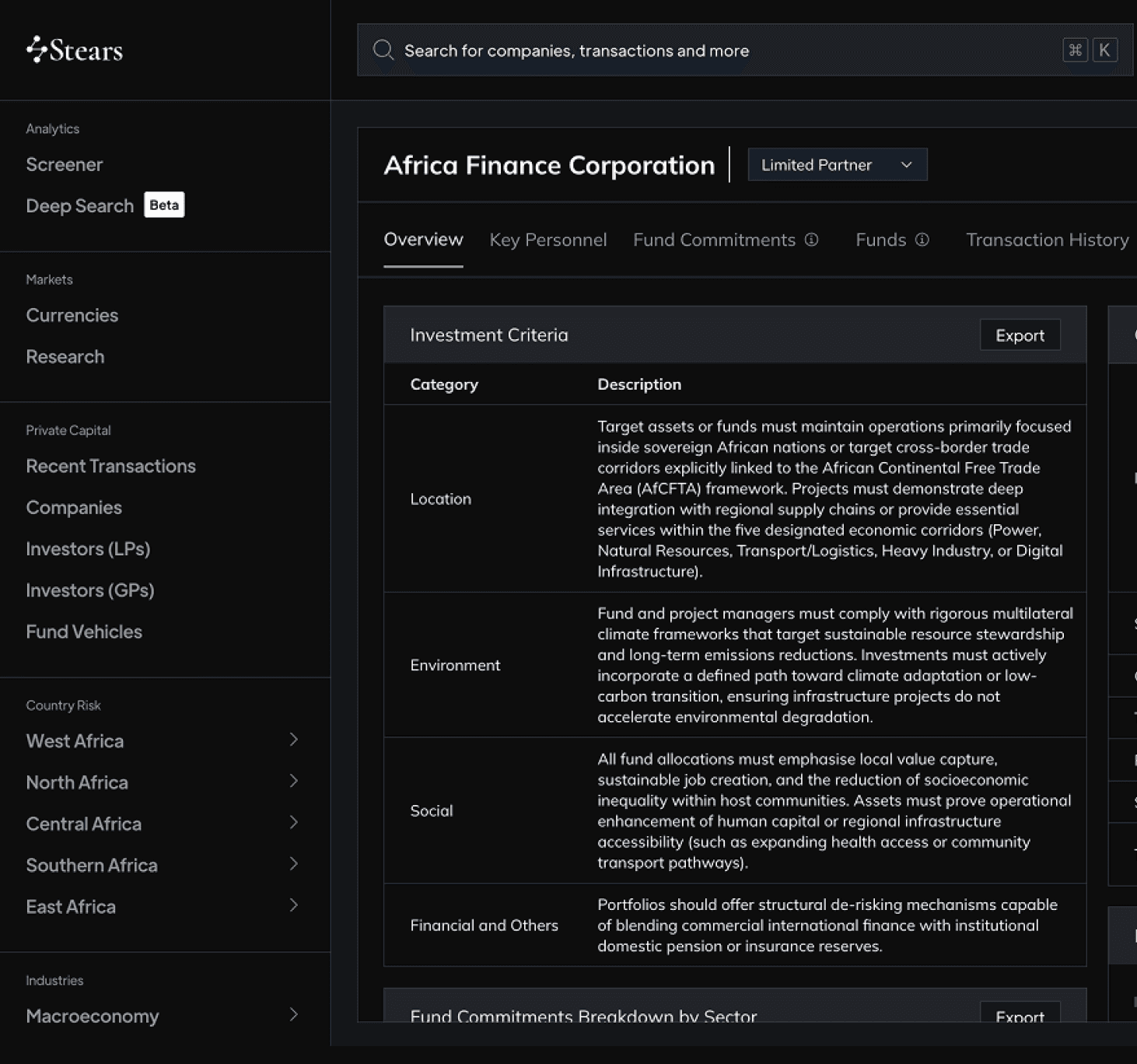Viewport: 1137px width, 1064px height.
Task: Click the Africa Finance Corporation heading
Action: [549, 165]
